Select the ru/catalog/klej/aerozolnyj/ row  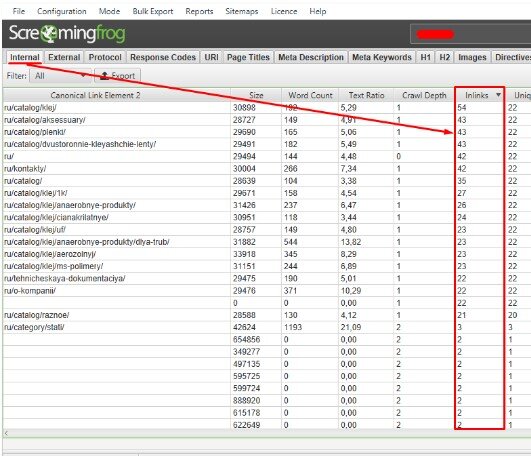click(267, 254)
